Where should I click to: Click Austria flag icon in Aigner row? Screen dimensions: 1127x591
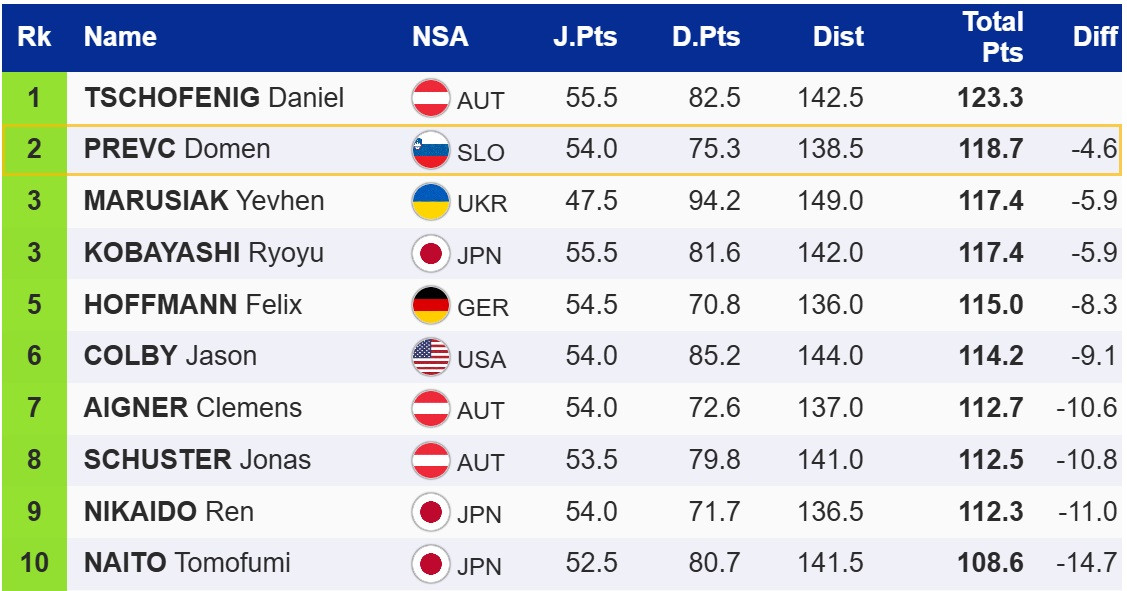[x=431, y=408]
